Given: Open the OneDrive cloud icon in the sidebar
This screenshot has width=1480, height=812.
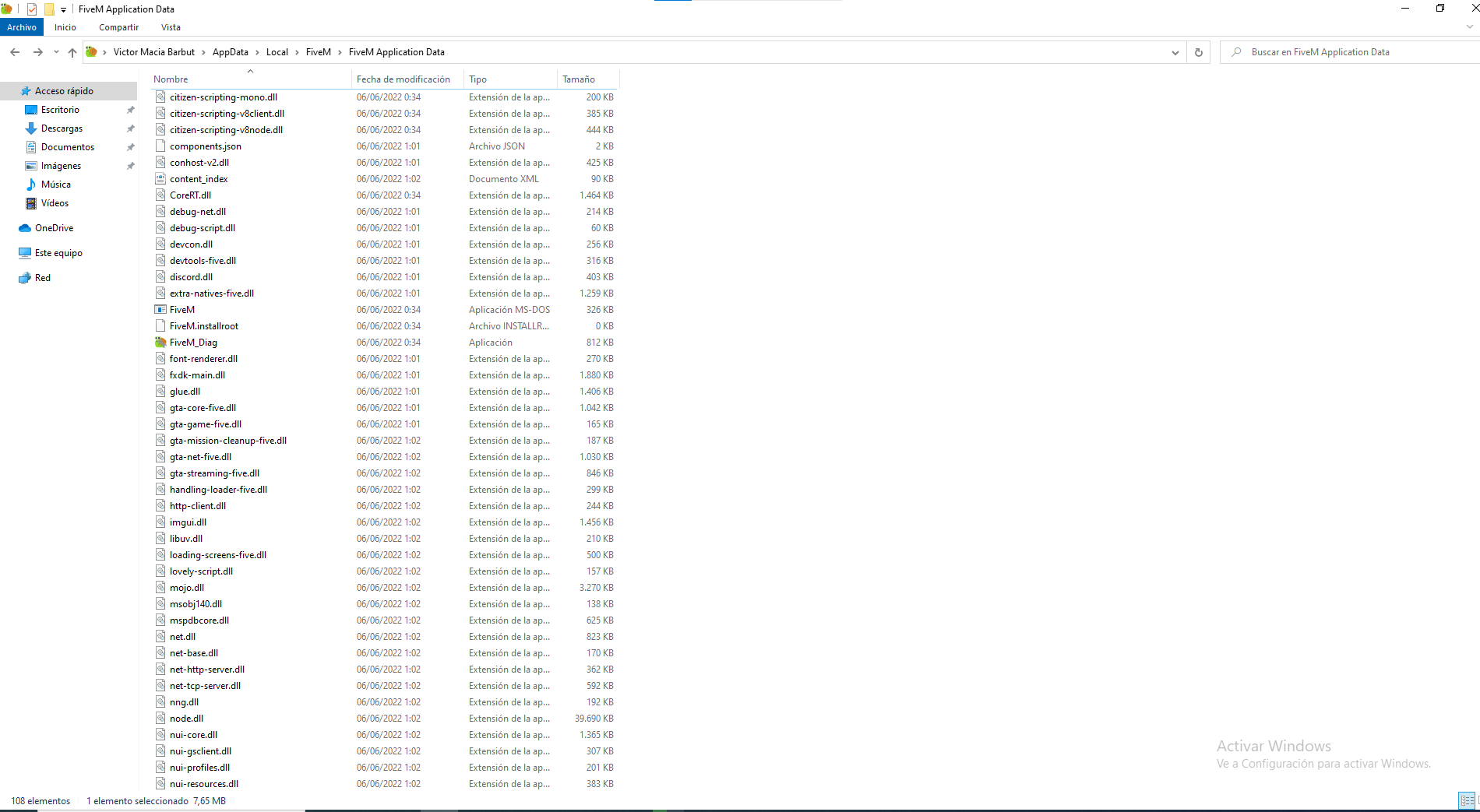Looking at the screenshot, I should click(25, 228).
